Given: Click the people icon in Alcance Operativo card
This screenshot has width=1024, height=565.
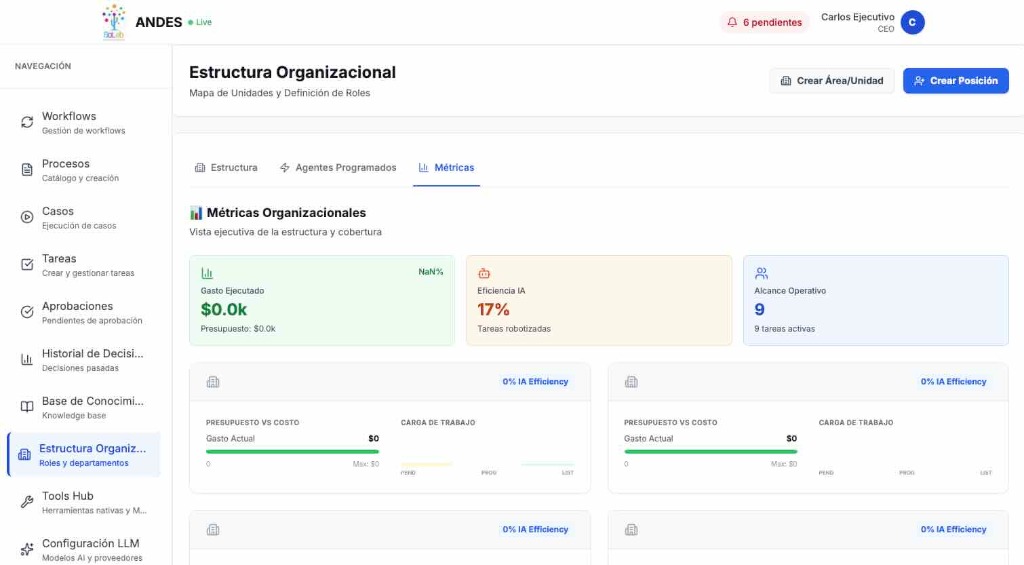Looking at the screenshot, I should pyautogui.click(x=761, y=273).
